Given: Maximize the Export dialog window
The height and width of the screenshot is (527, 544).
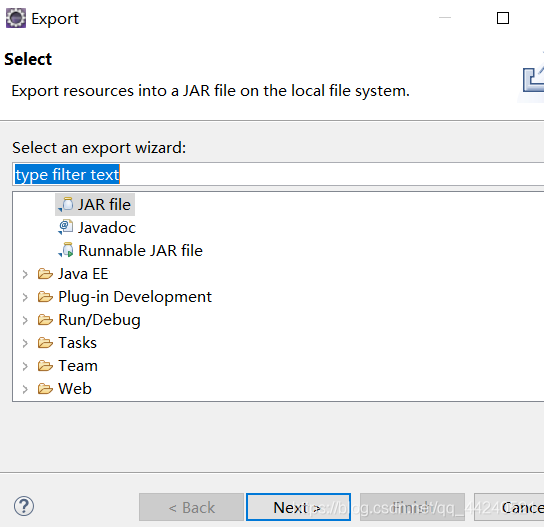Looking at the screenshot, I should [503, 18].
